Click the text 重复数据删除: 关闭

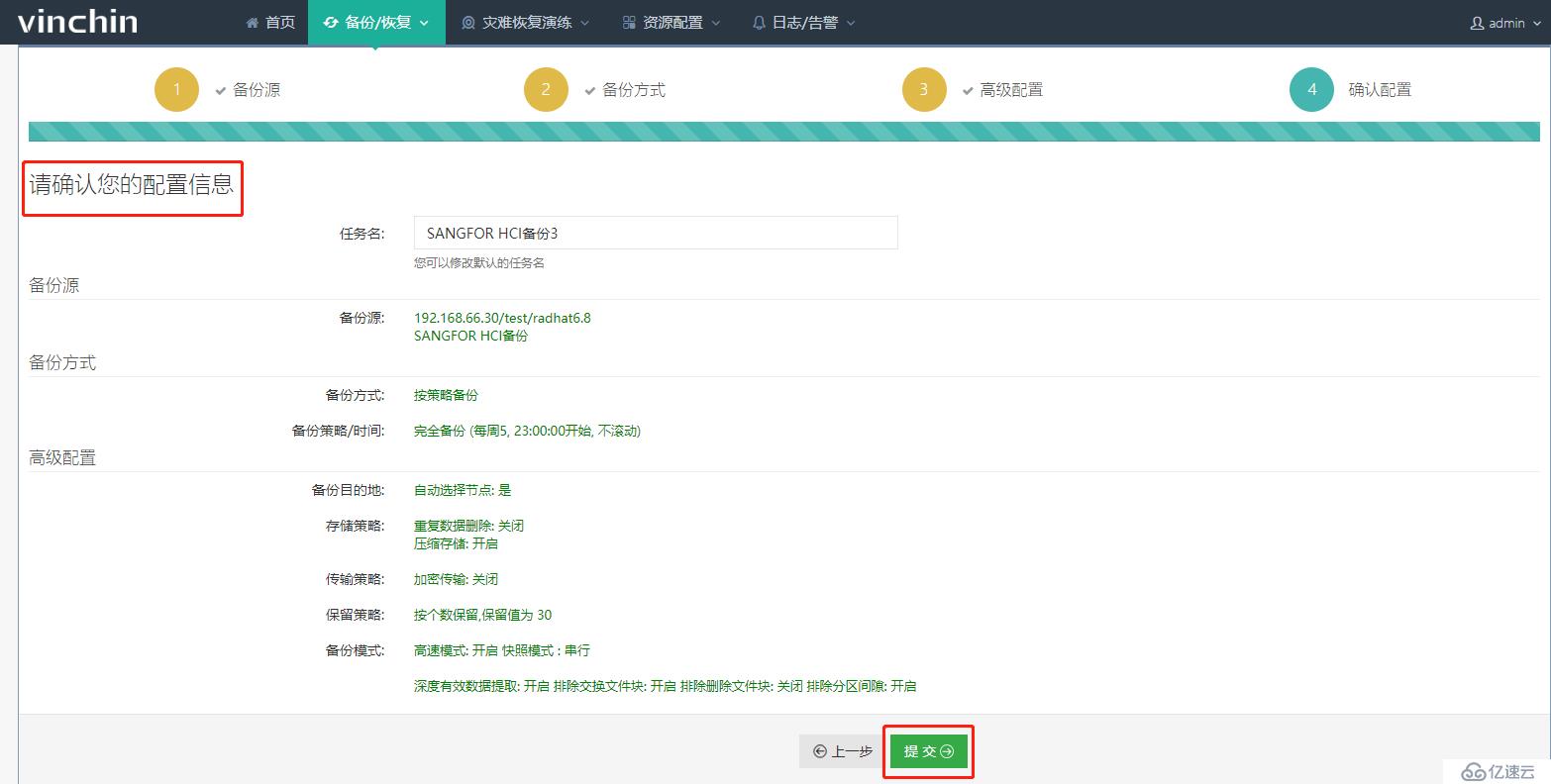point(468,526)
